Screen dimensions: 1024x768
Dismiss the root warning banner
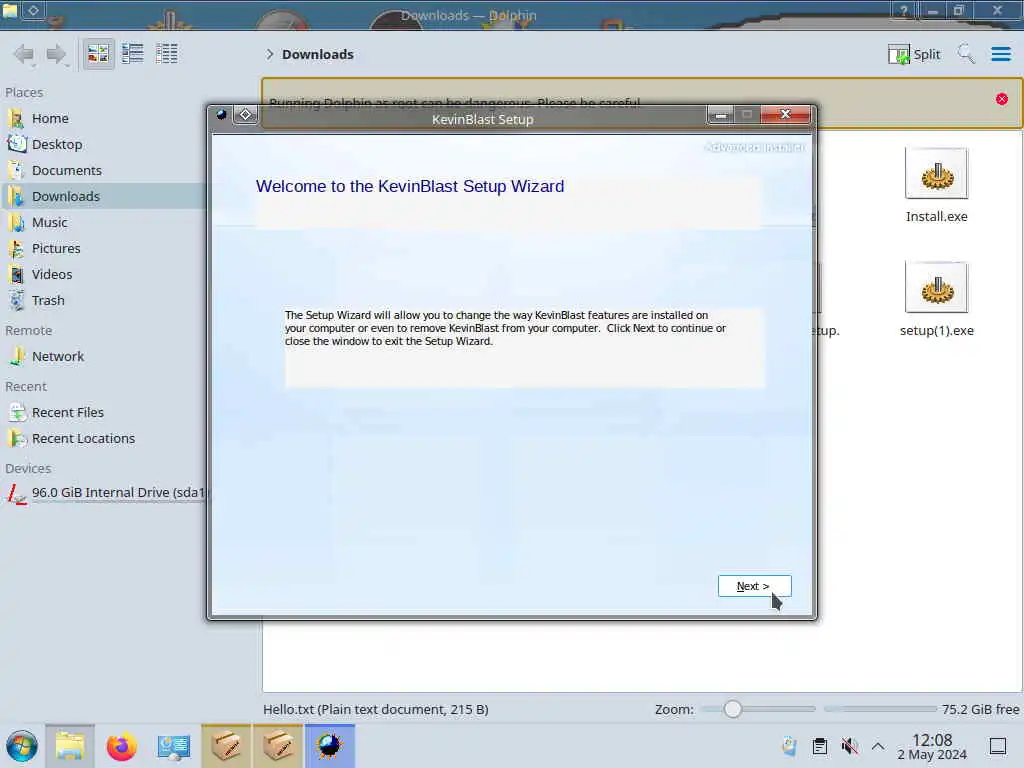[1002, 99]
